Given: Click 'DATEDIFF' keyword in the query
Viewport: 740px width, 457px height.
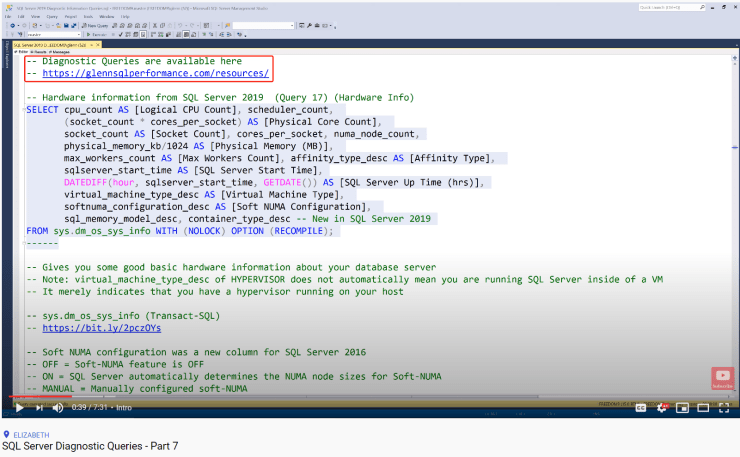Looking at the screenshot, I should (x=85, y=182).
